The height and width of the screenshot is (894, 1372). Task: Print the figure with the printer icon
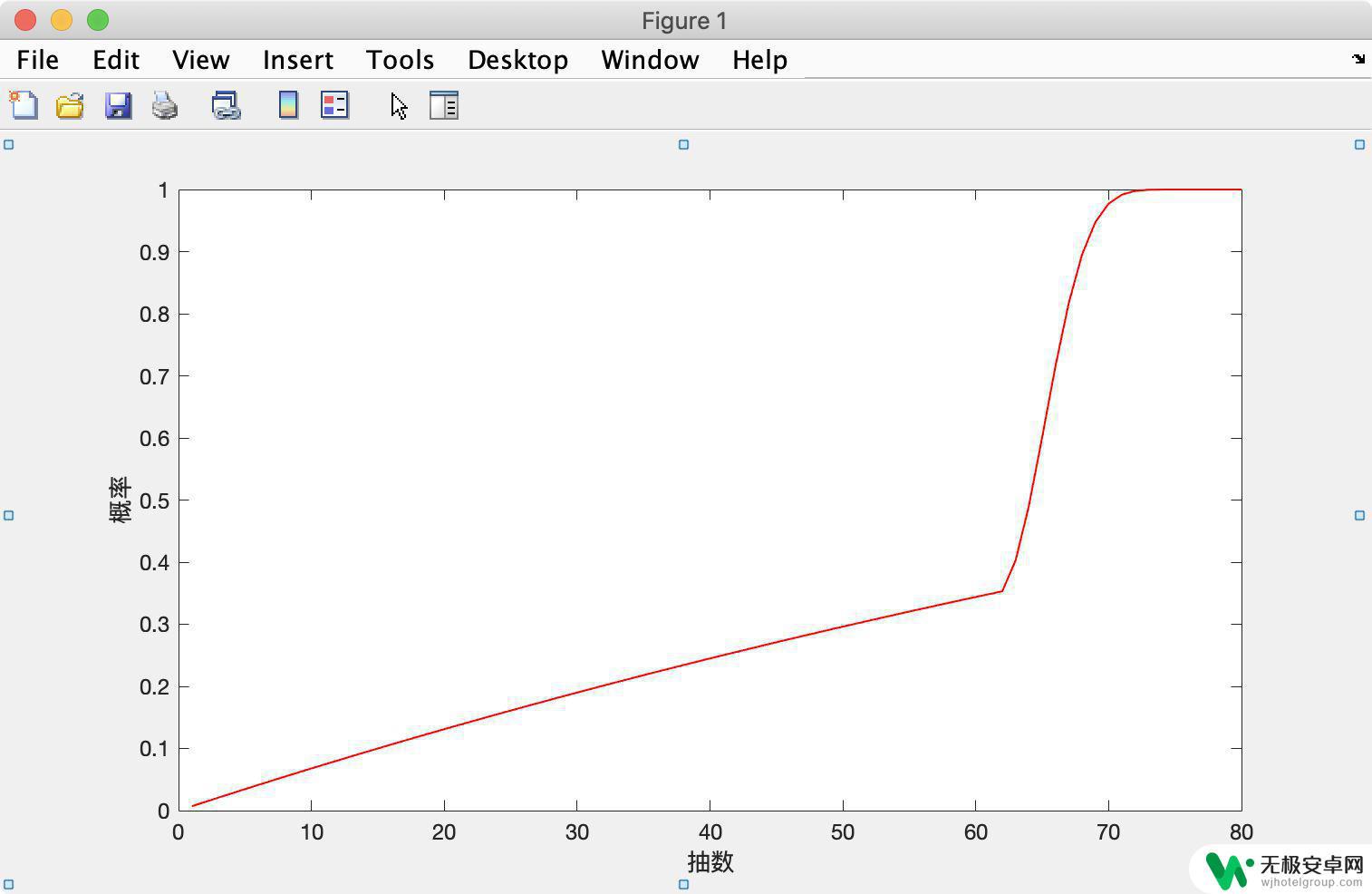tap(165, 106)
